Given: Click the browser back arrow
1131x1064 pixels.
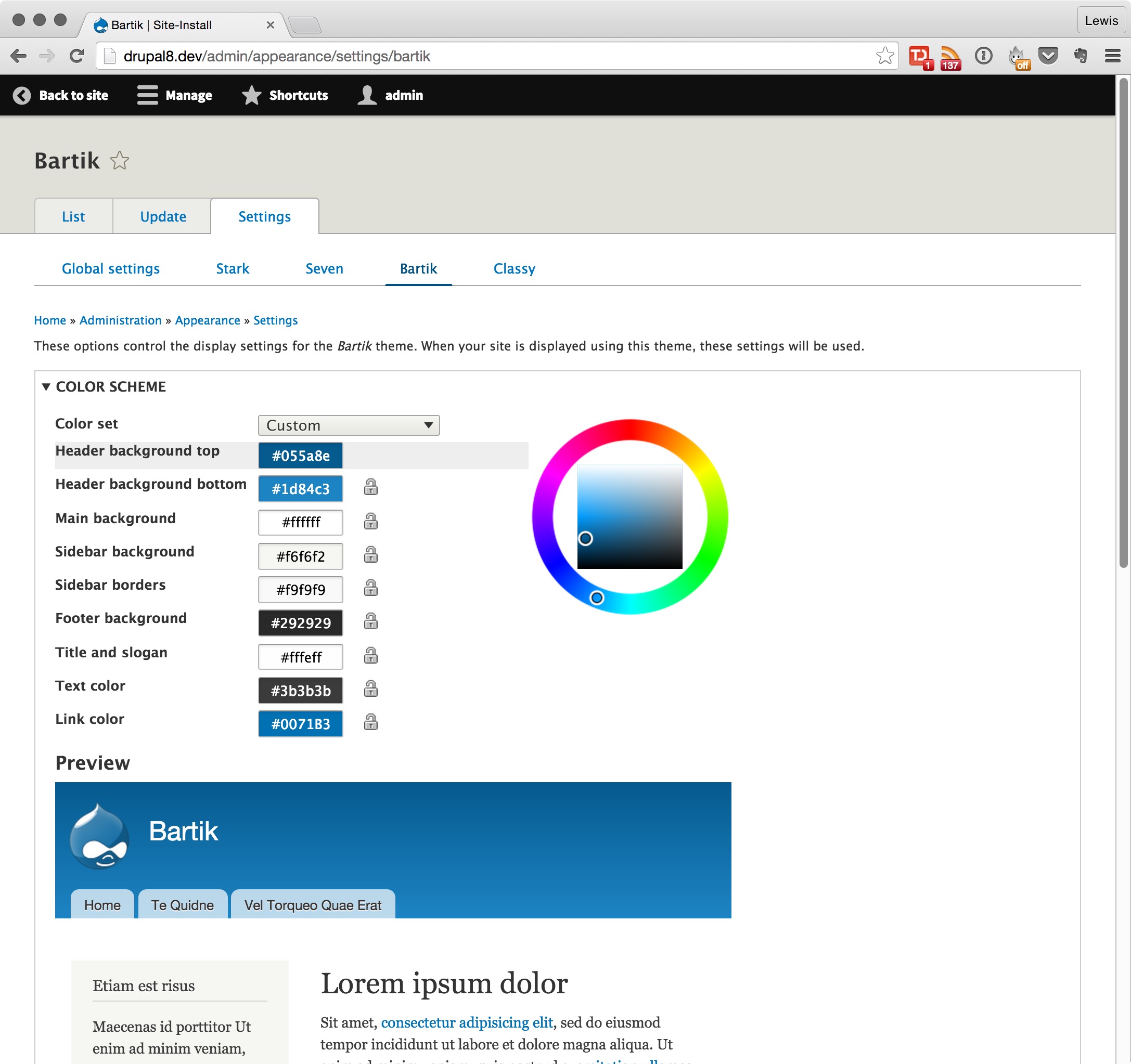Looking at the screenshot, I should click(19, 56).
